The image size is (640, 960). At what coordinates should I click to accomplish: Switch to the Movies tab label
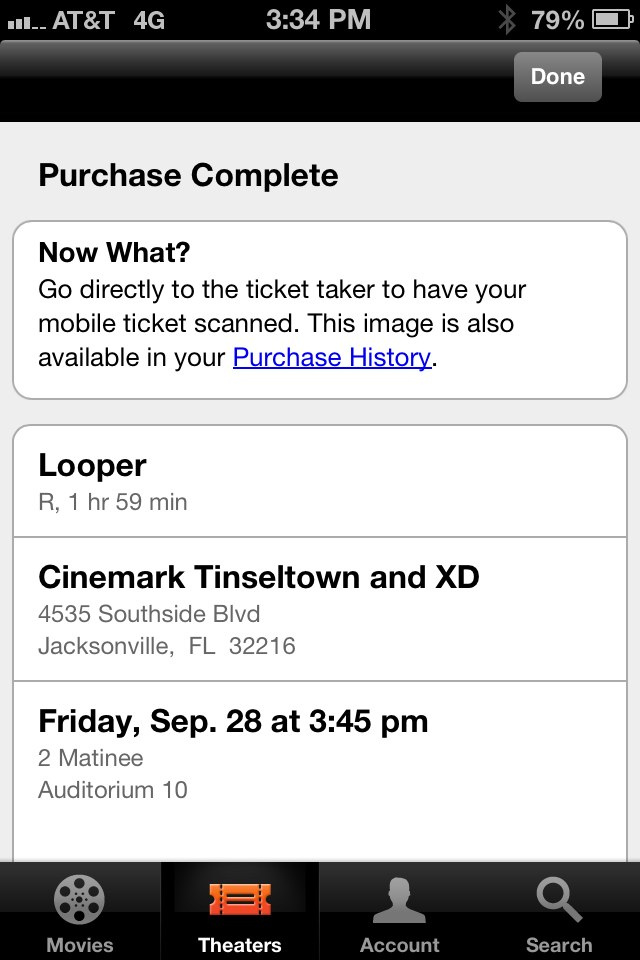click(x=79, y=945)
